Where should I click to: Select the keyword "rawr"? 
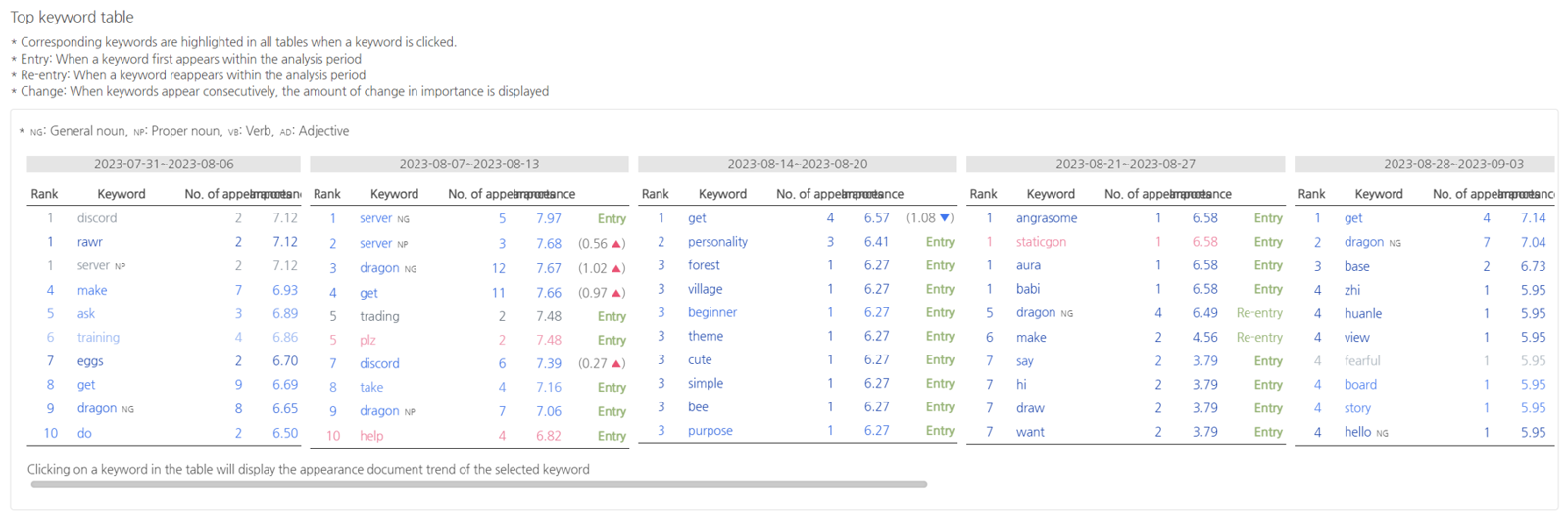(90, 242)
